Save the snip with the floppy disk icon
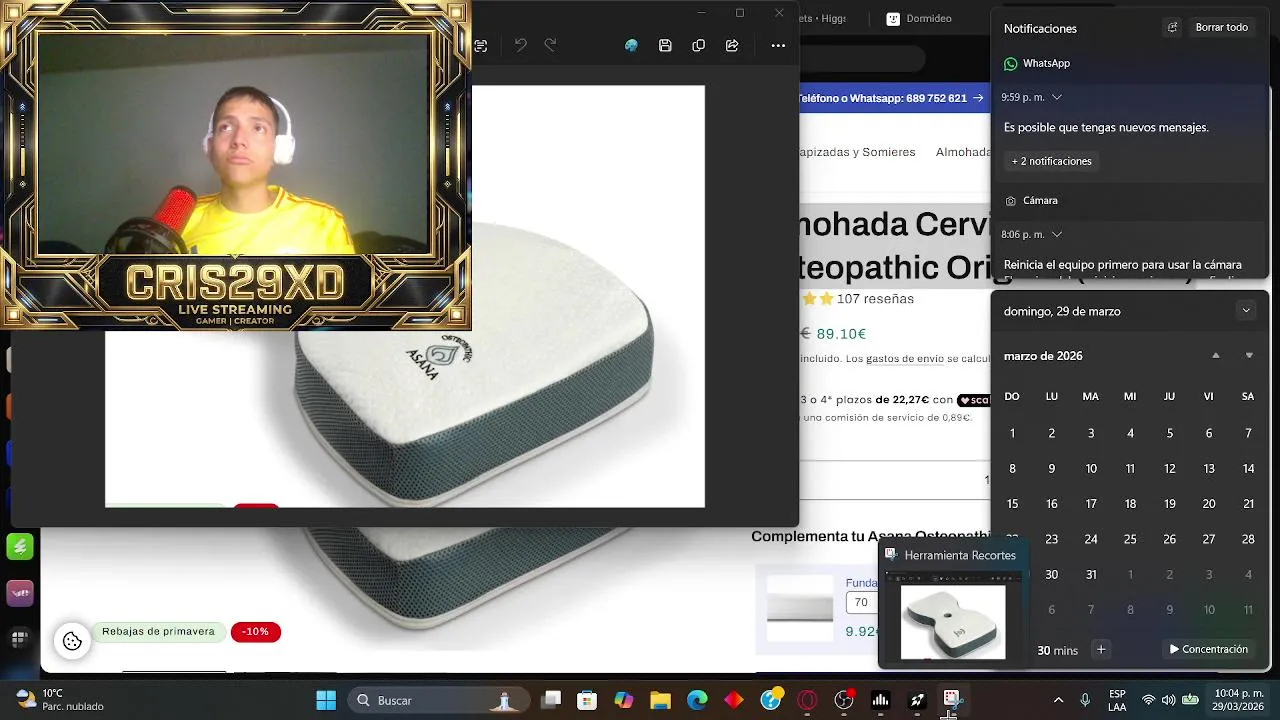 (665, 46)
